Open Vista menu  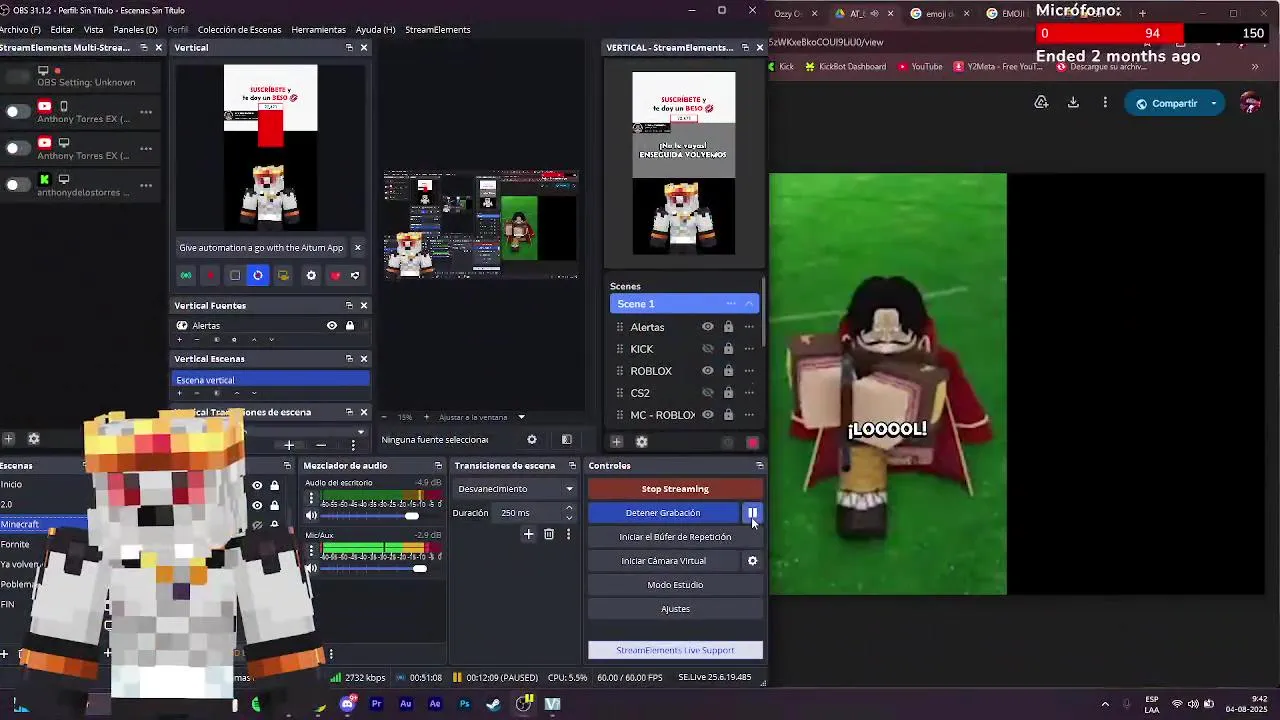(x=94, y=30)
